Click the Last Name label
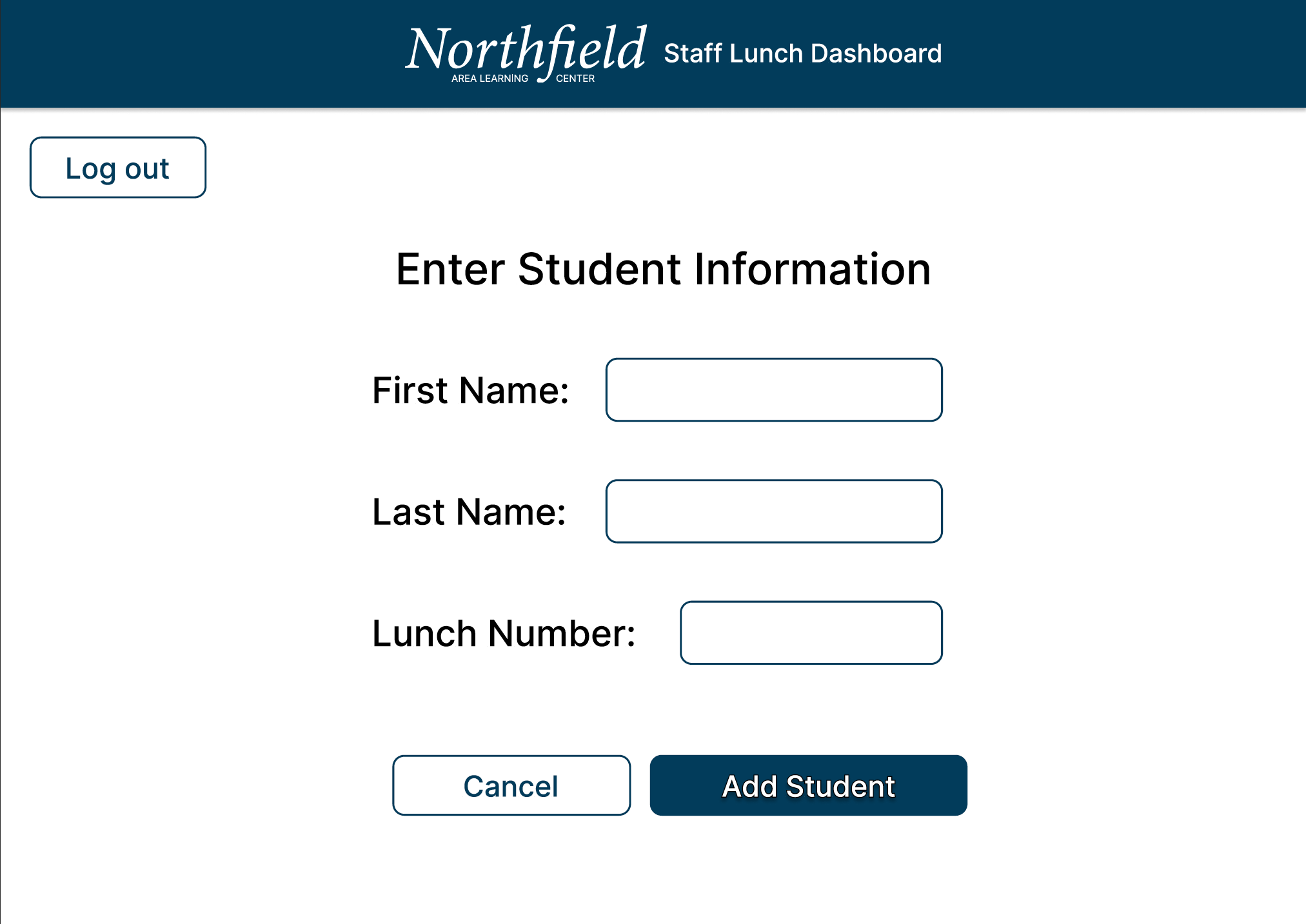 click(469, 512)
